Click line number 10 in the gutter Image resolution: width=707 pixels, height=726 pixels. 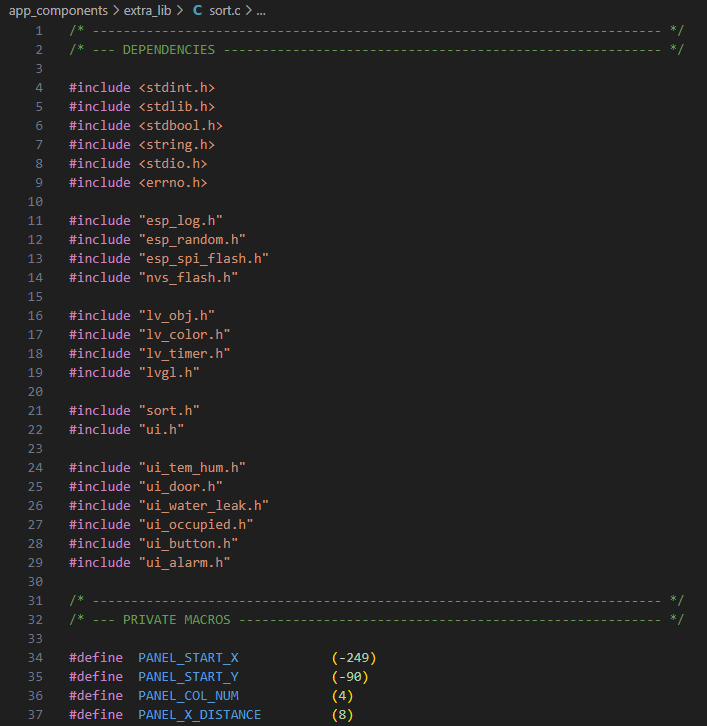coord(35,202)
